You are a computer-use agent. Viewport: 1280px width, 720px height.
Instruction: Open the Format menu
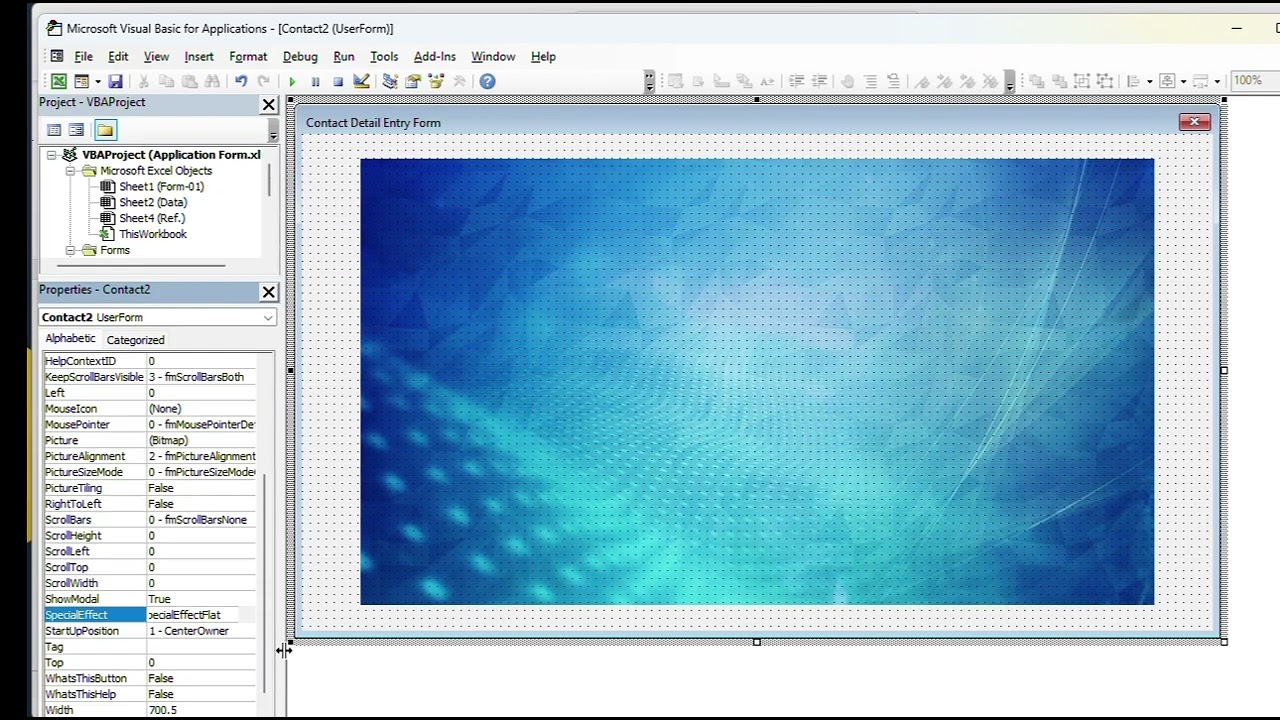pyautogui.click(x=248, y=57)
